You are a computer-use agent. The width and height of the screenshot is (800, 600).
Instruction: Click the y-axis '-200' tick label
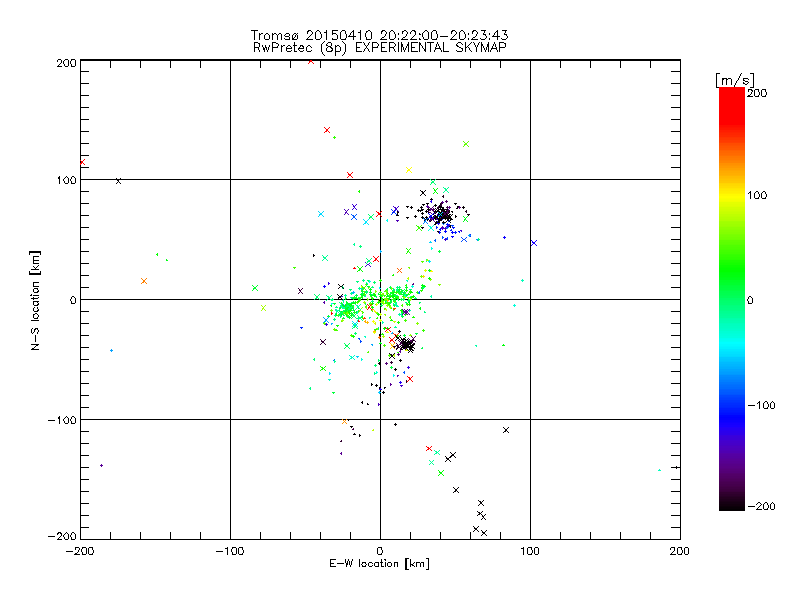(x=62, y=536)
